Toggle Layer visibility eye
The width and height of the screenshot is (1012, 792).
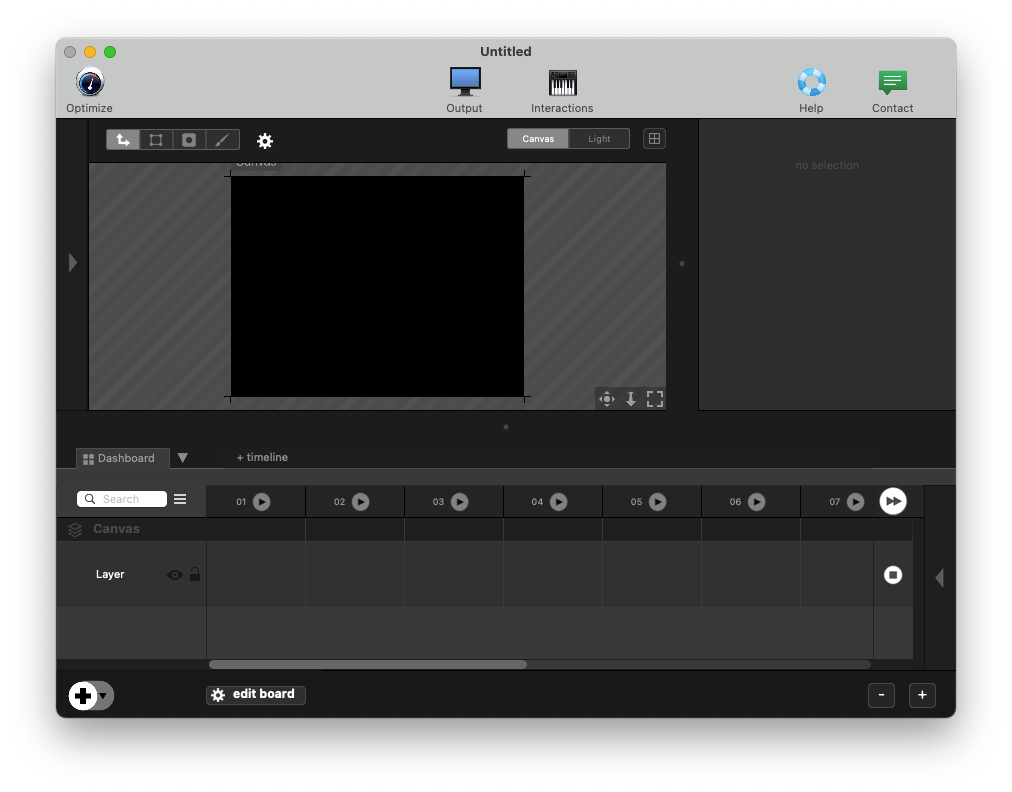(174, 574)
